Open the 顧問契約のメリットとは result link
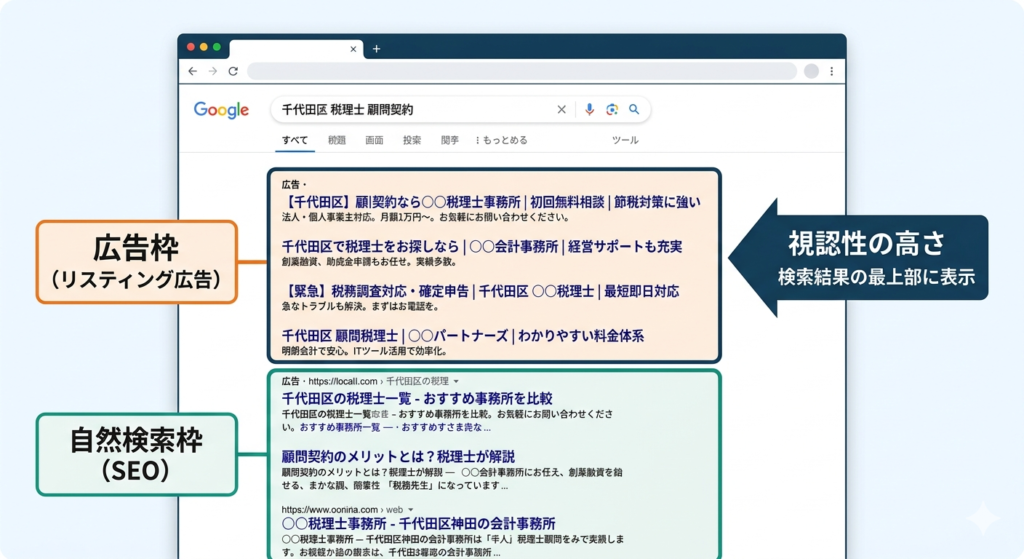 tap(398, 456)
